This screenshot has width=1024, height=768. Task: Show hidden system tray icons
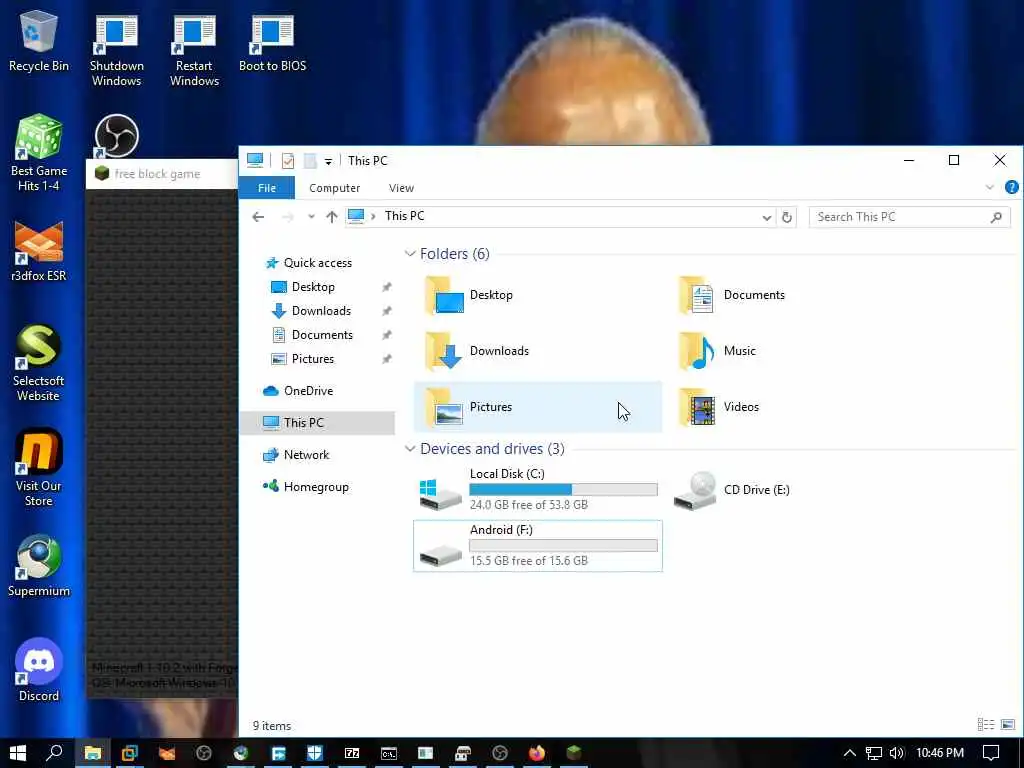(850, 753)
